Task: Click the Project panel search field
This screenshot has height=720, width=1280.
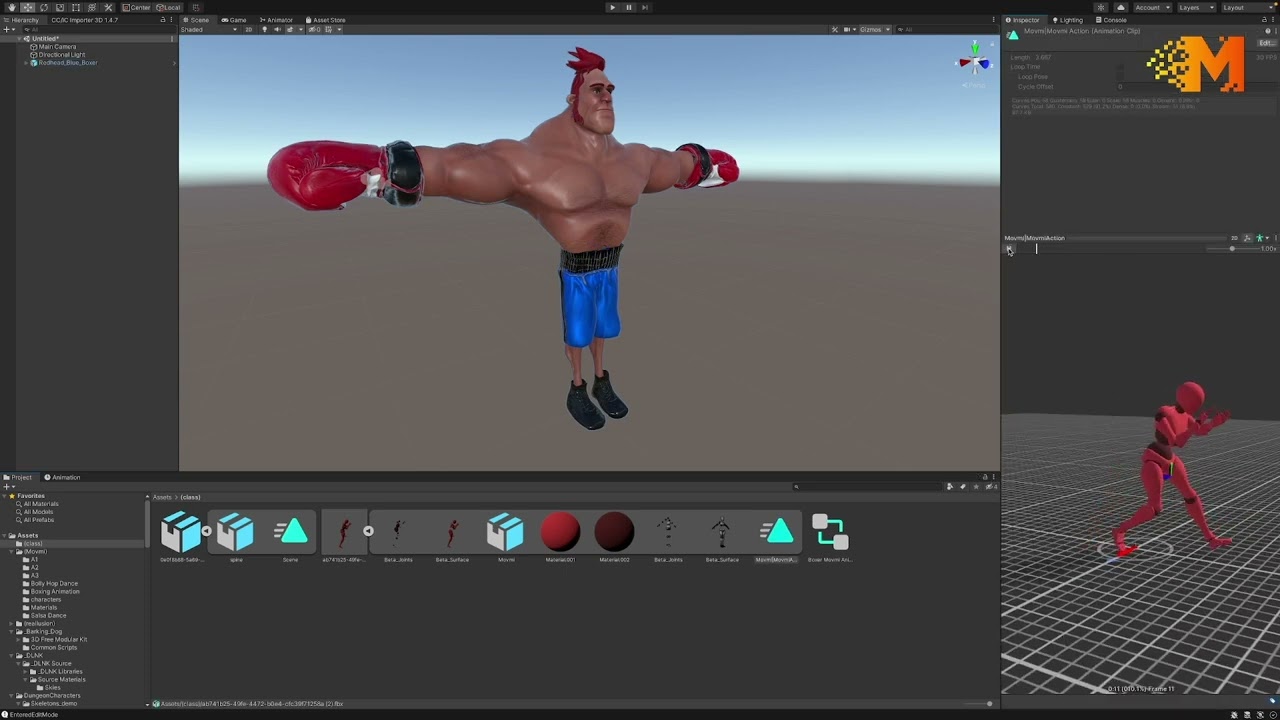Action: coord(868,486)
